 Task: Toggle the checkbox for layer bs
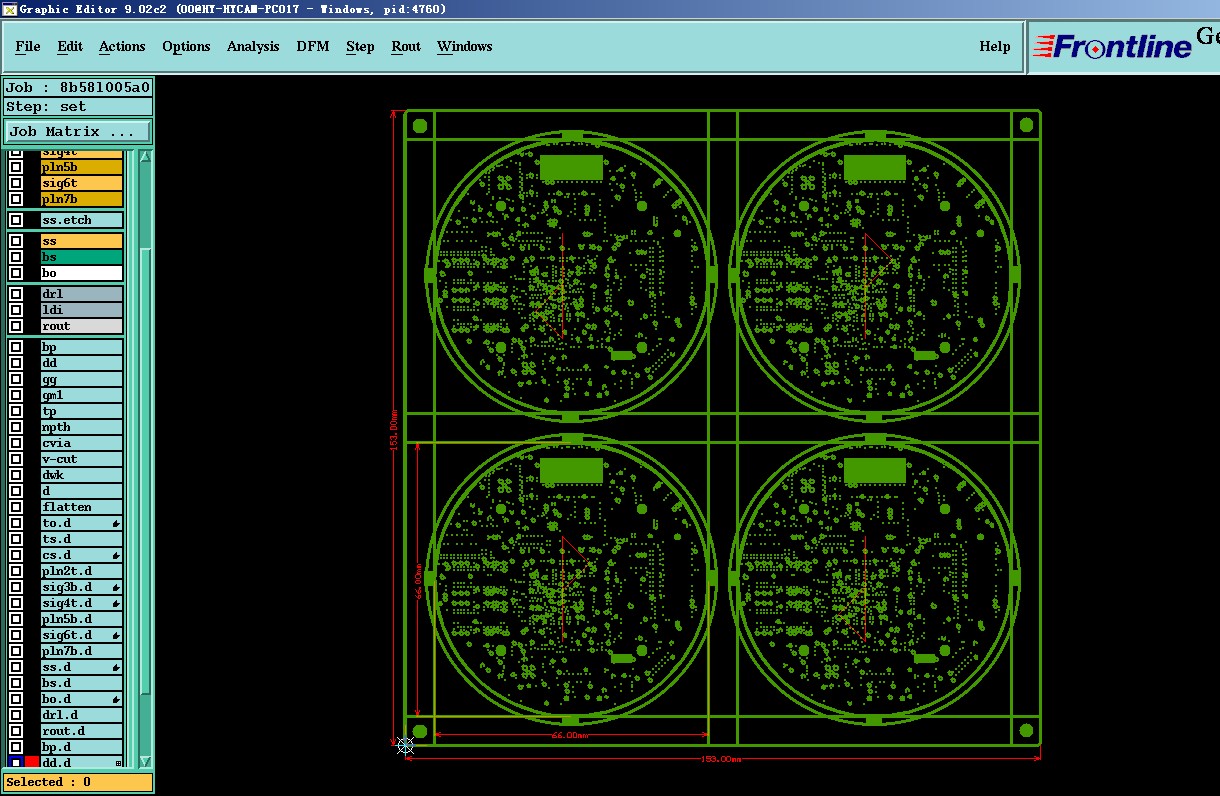pos(16,257)
